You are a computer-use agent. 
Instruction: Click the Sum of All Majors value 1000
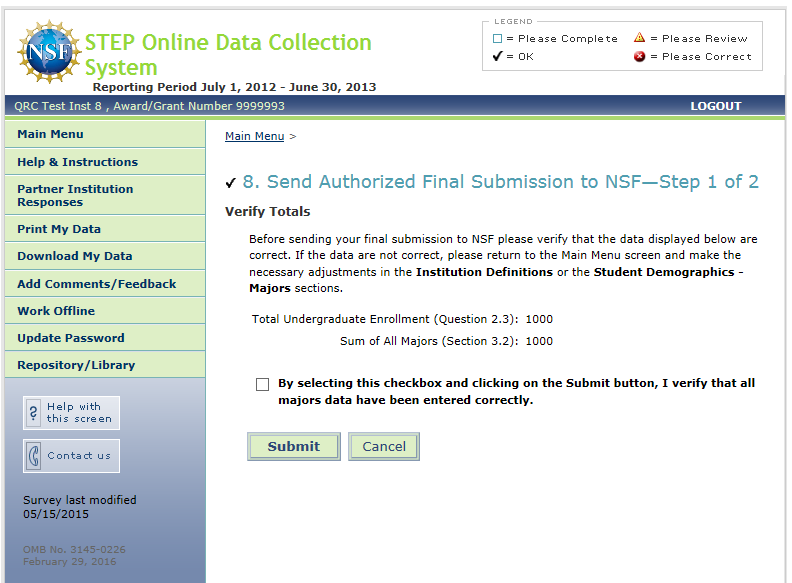(539, 342)
